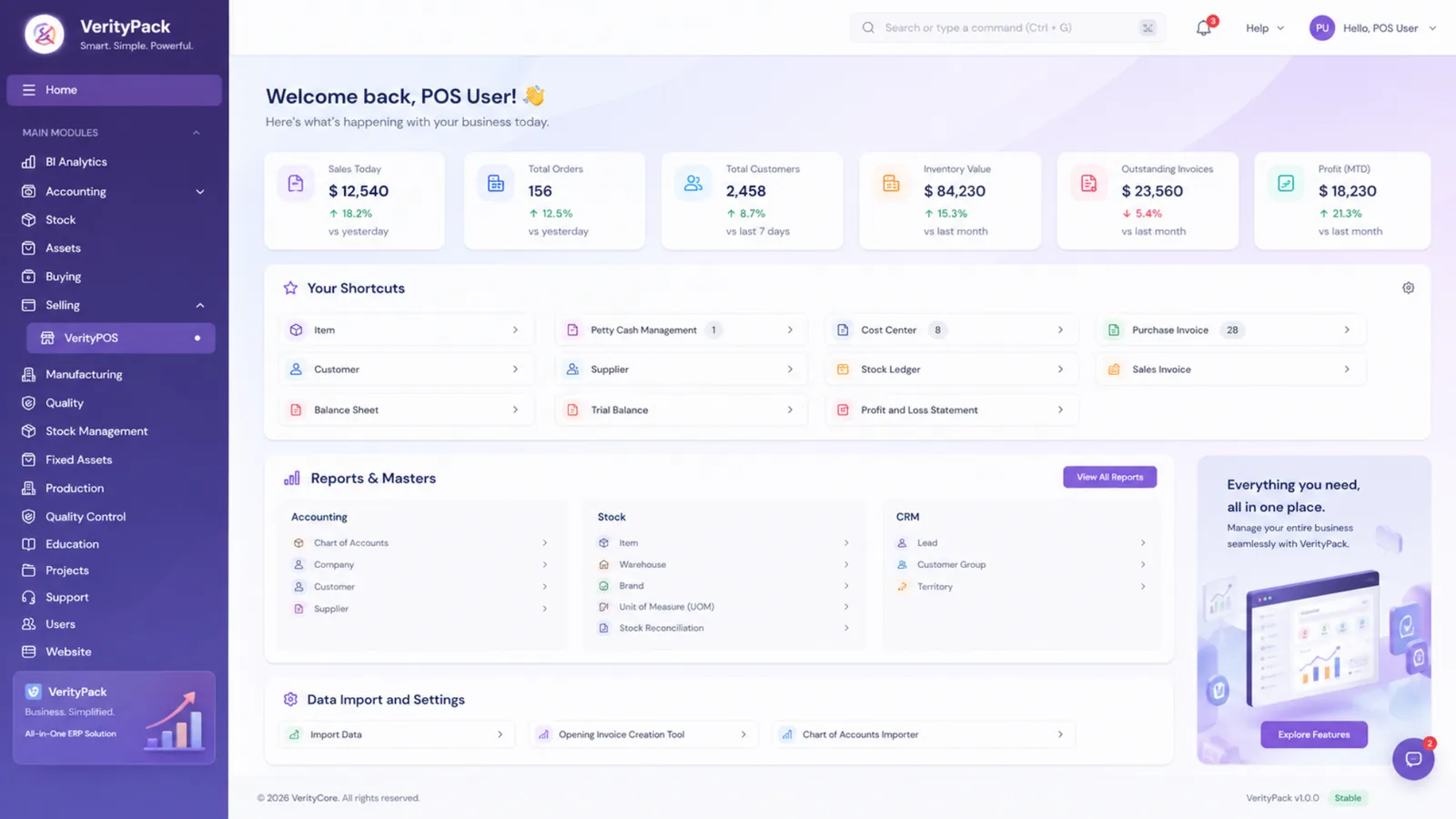
Task: Click the Stock cube icon in sidebar
Action: point(28,219)
